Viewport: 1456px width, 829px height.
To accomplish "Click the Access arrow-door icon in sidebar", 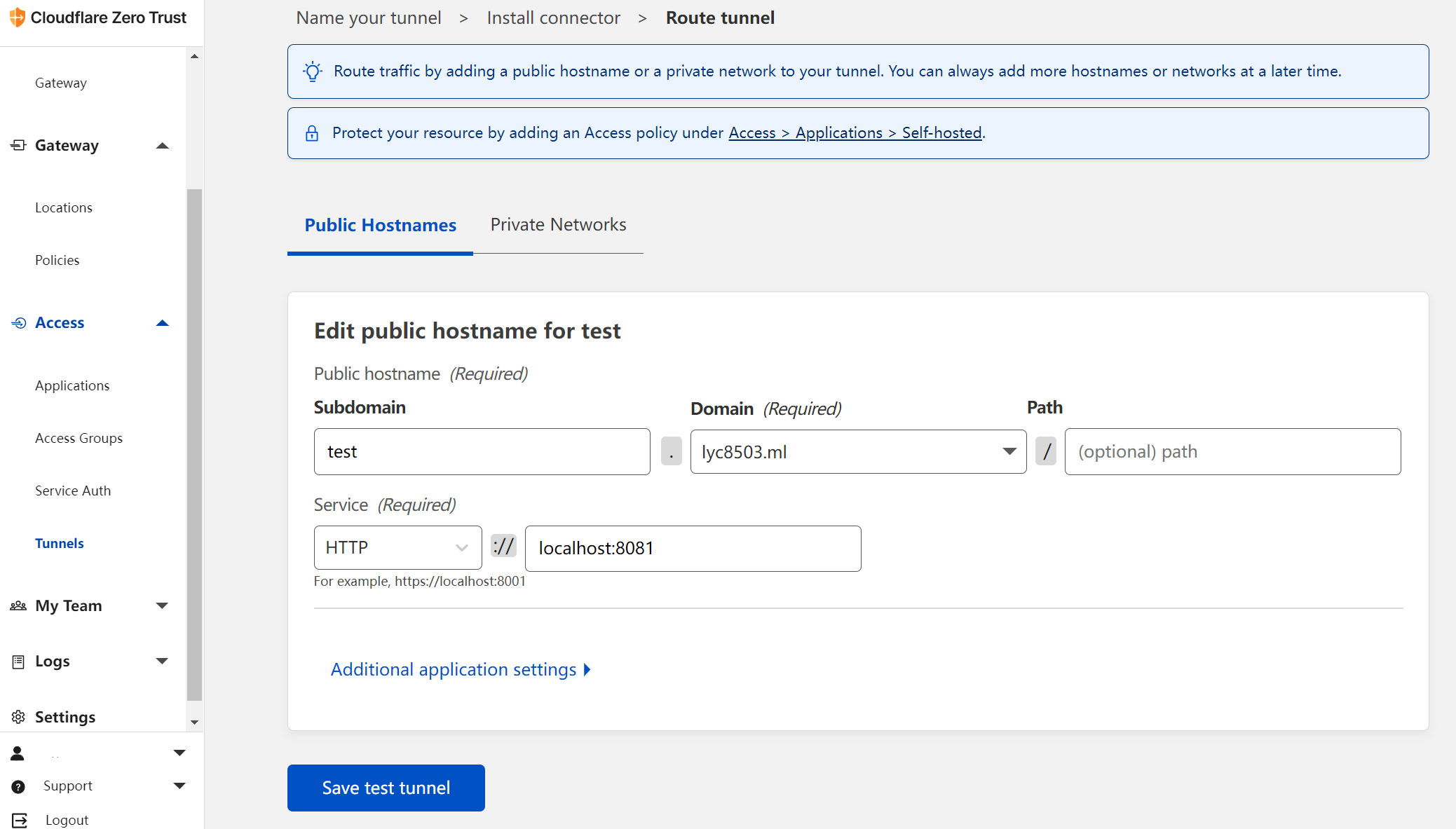I will click(18, 322).
